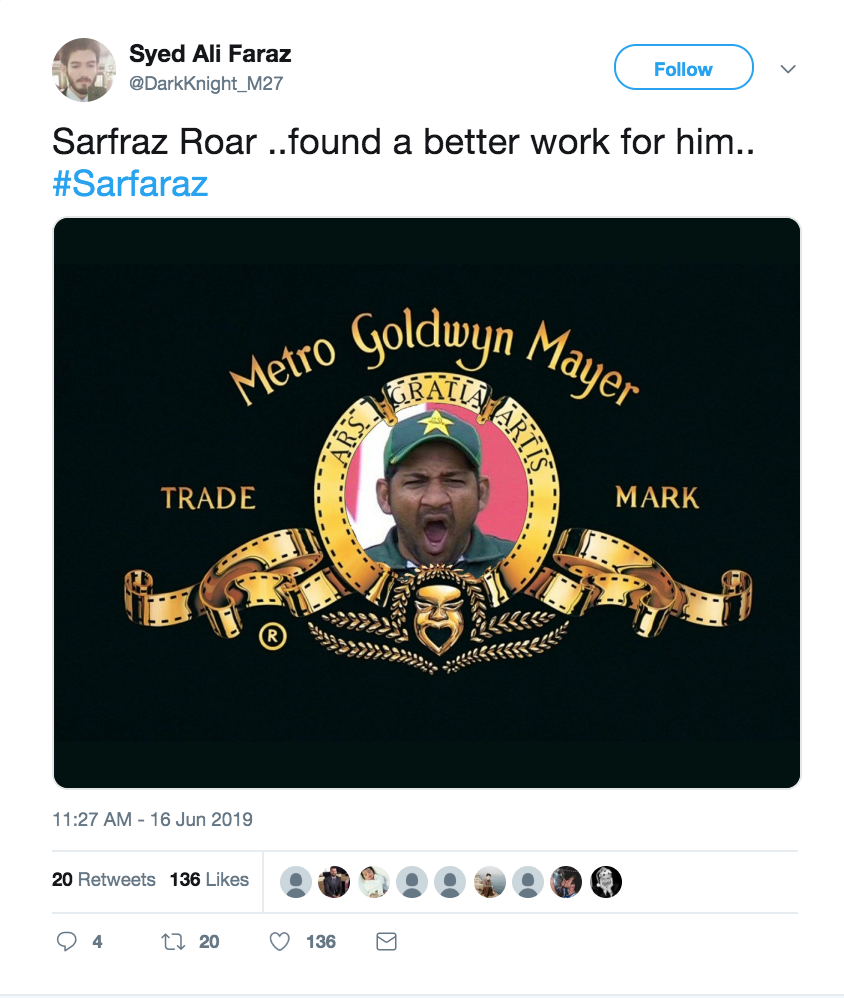Click the second-to-last liker avatar

[566, 881]
